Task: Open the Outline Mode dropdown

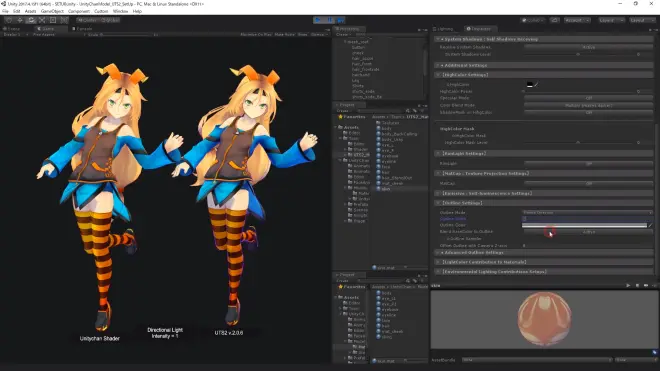Action: pos(588,213)
